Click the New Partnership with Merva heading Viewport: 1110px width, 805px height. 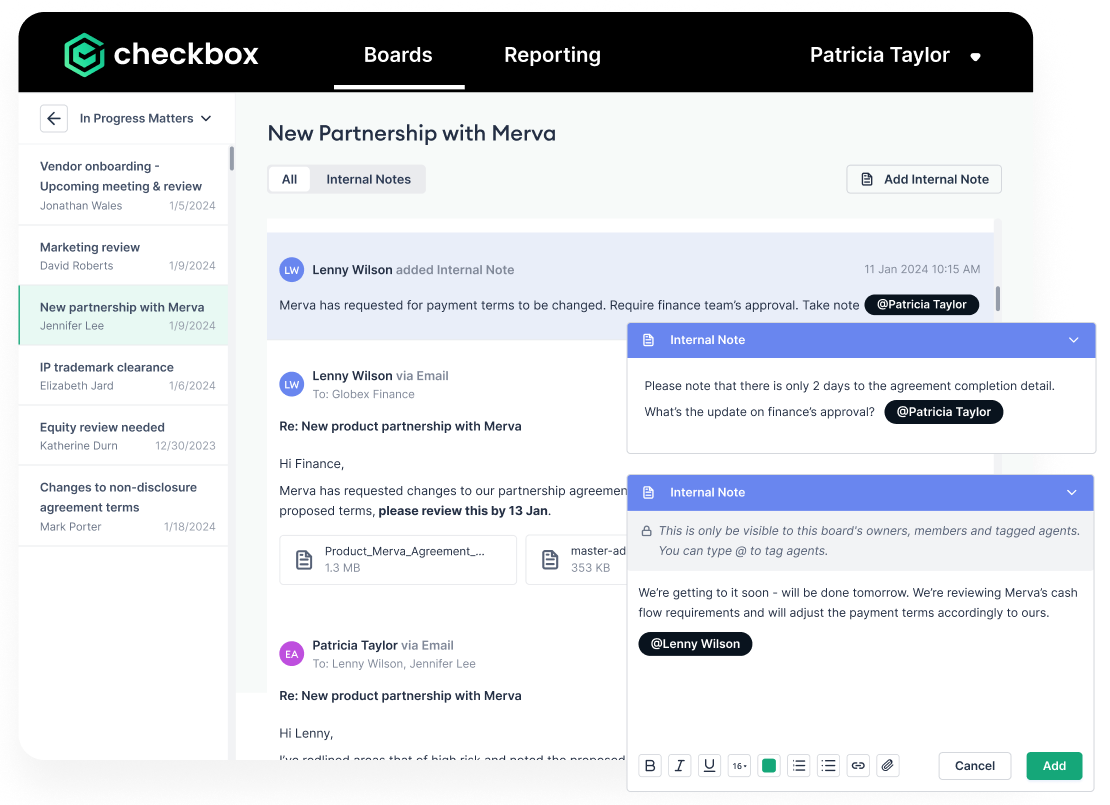coord(411,133)
